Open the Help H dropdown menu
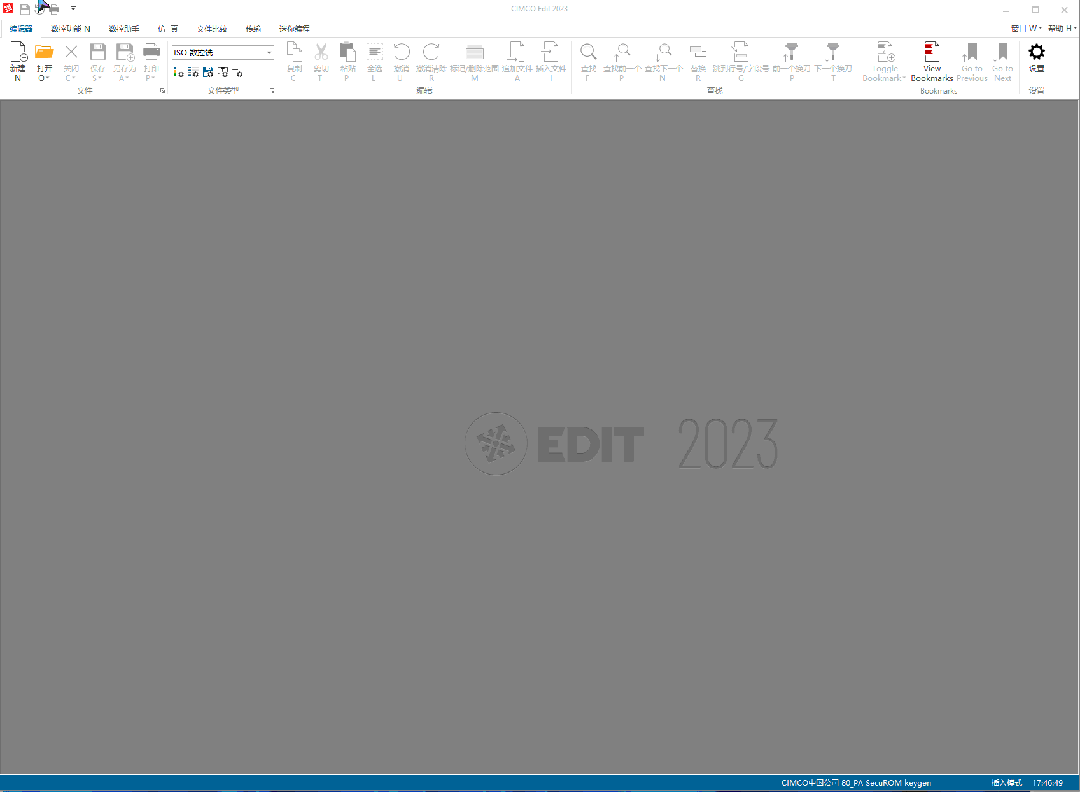 1061,28
